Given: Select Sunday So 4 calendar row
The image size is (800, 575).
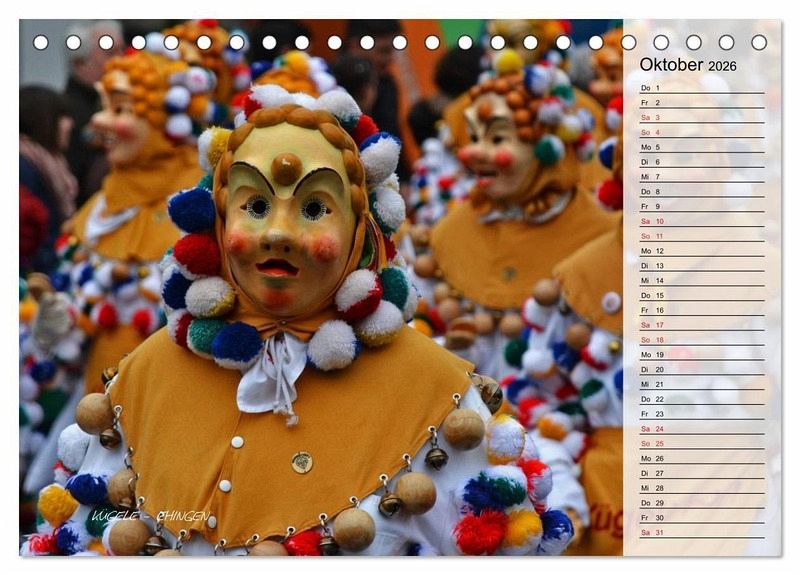Looking at the screenshot, I should click(x=700, y=132).
